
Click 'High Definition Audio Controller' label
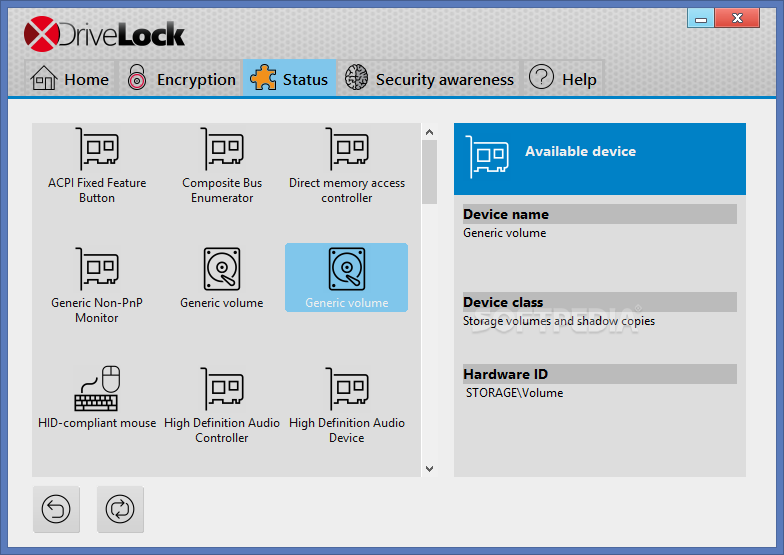pyautogui.click(x=222, y=430)
